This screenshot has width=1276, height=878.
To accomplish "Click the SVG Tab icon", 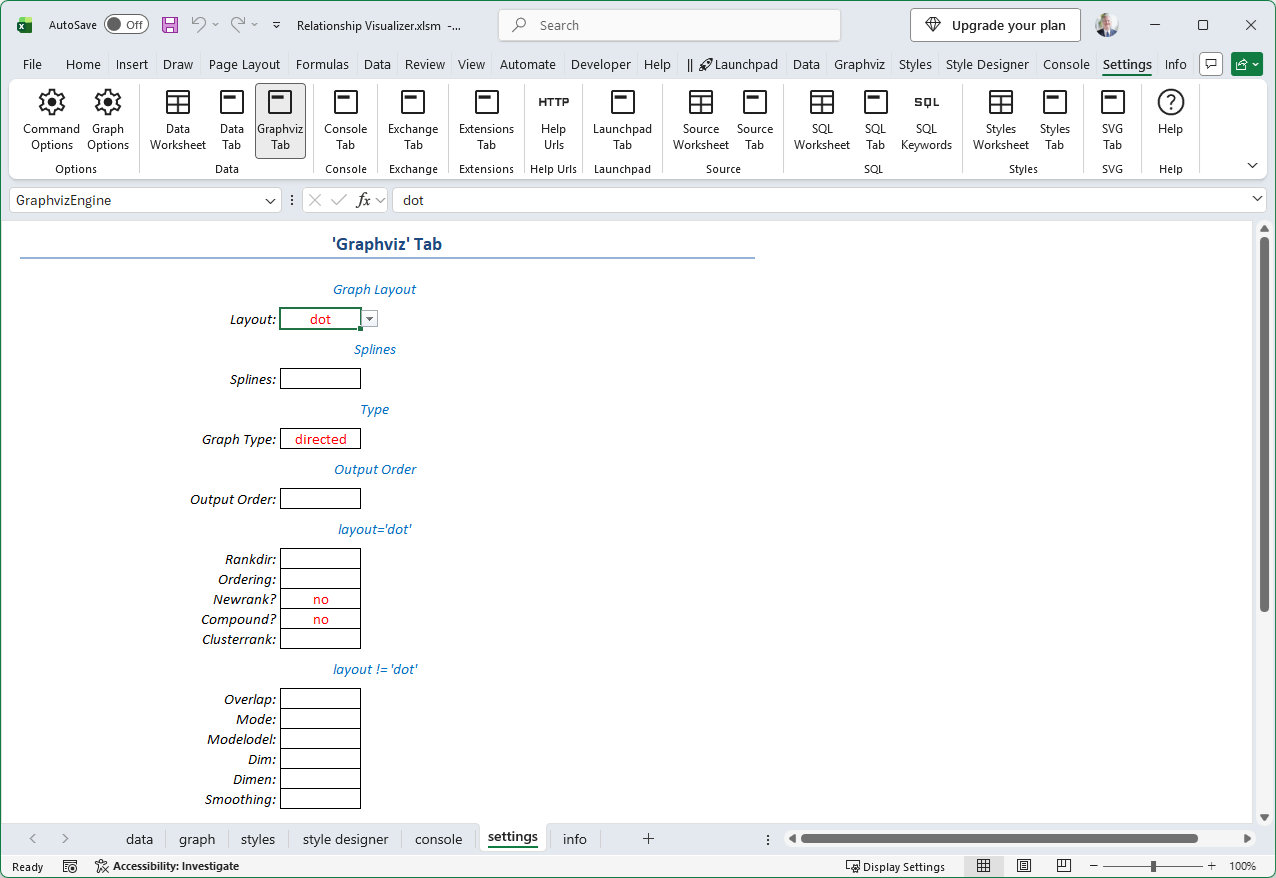I will click(x=1113, y=102).
